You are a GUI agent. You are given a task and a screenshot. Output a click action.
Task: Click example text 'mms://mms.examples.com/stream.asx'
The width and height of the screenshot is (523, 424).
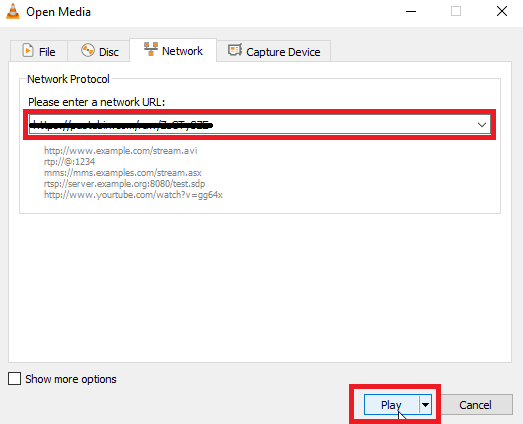122,173
